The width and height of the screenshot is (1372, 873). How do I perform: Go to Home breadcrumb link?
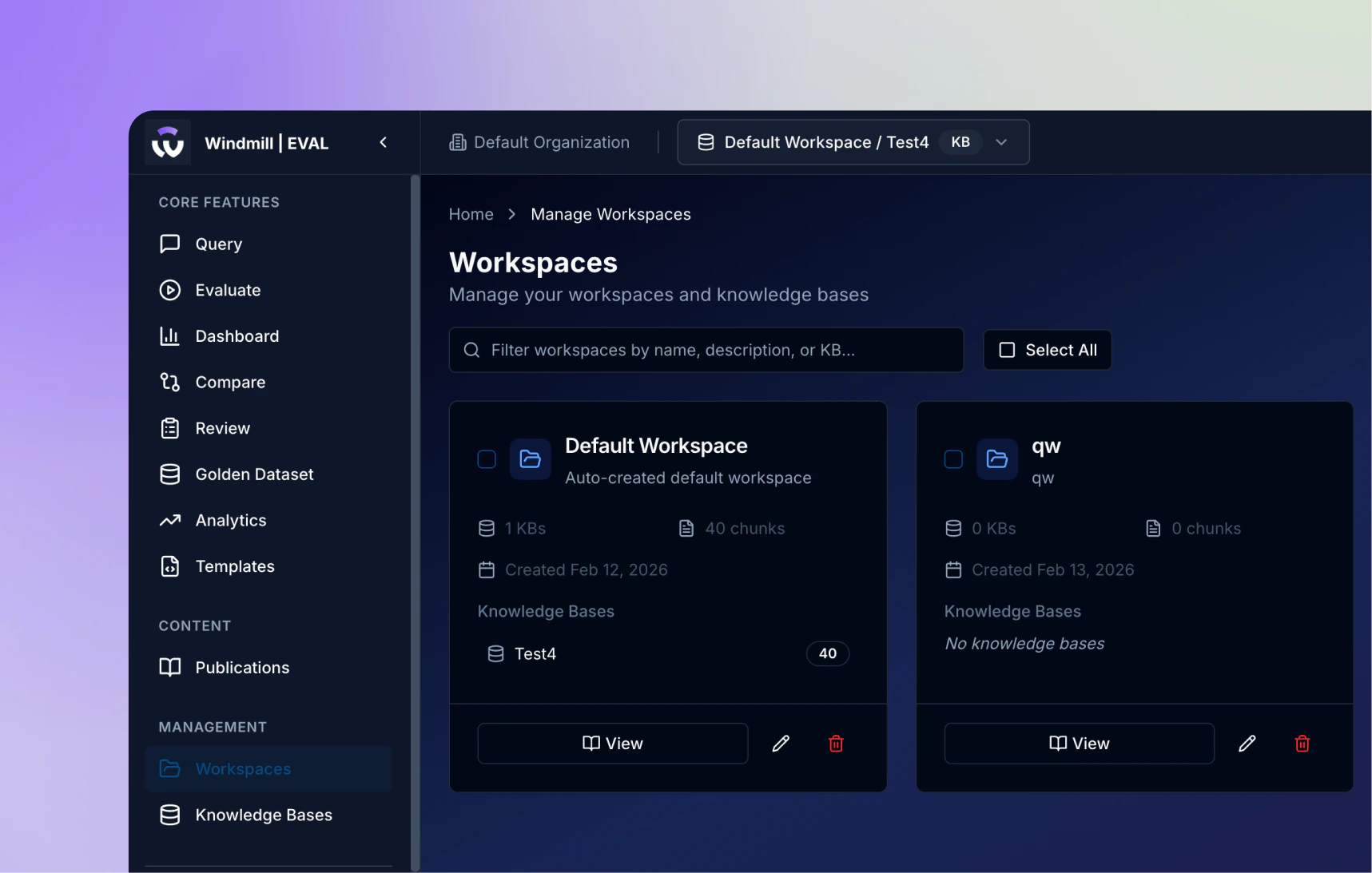[471, 214]
